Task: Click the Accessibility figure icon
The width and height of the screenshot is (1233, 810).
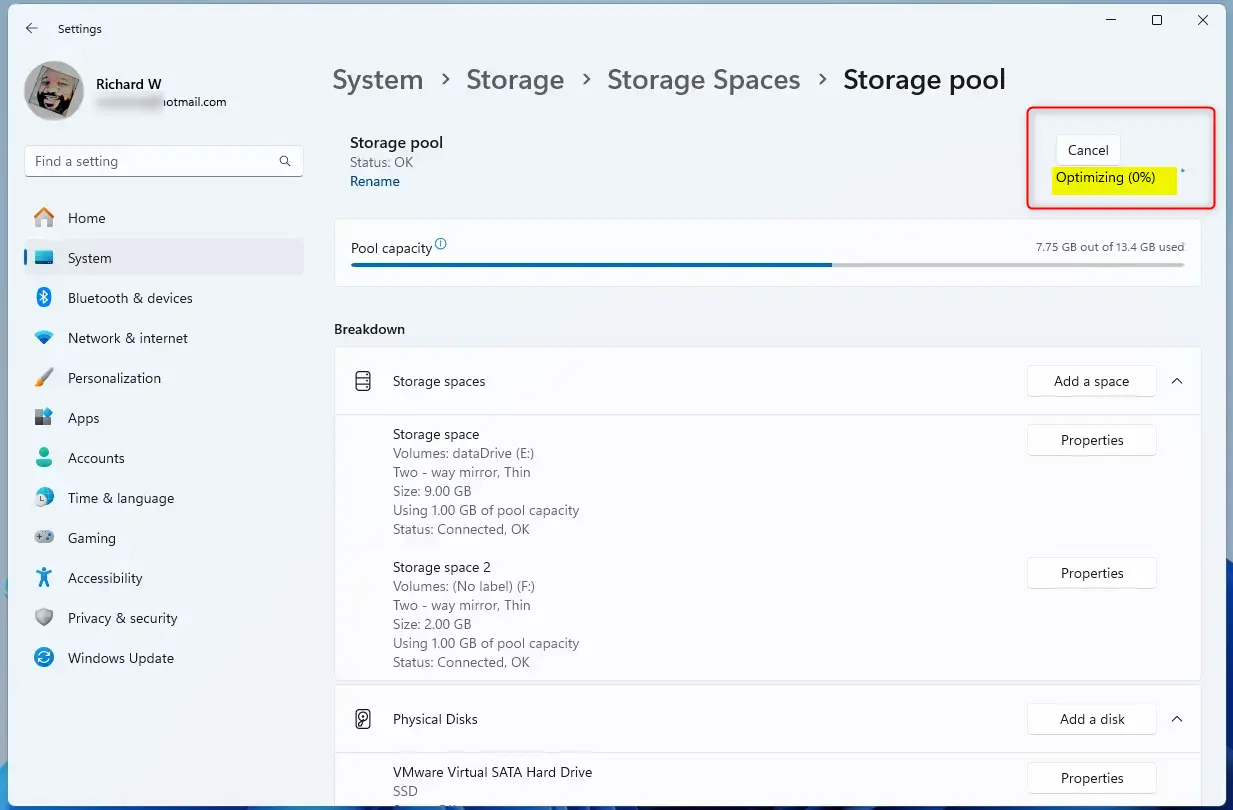Action: [44, 578]
